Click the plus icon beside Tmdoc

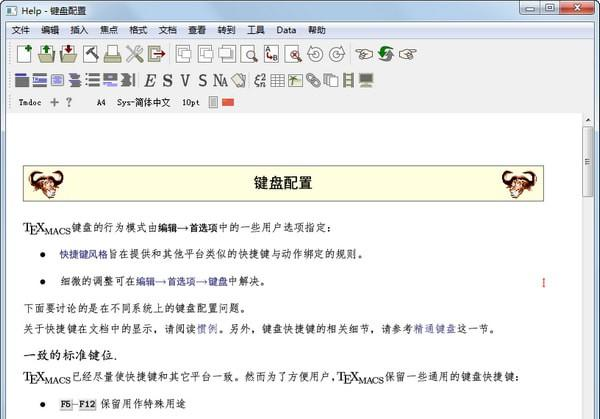point(54,102)
